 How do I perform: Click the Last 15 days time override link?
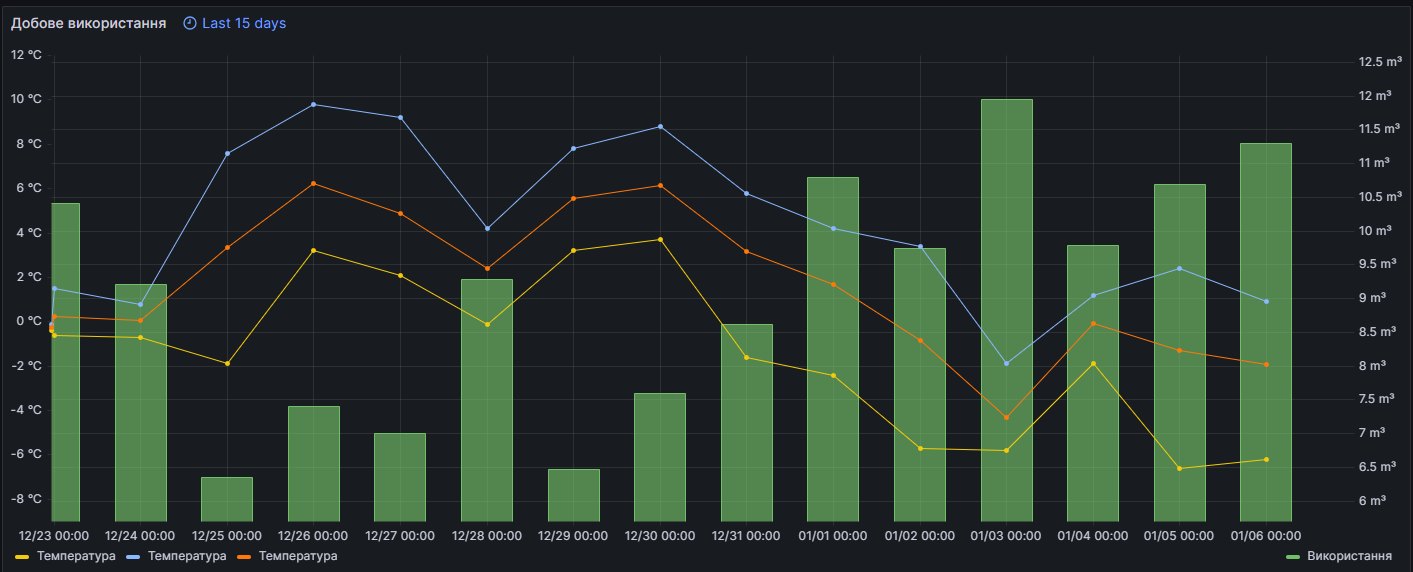point(244,23)
